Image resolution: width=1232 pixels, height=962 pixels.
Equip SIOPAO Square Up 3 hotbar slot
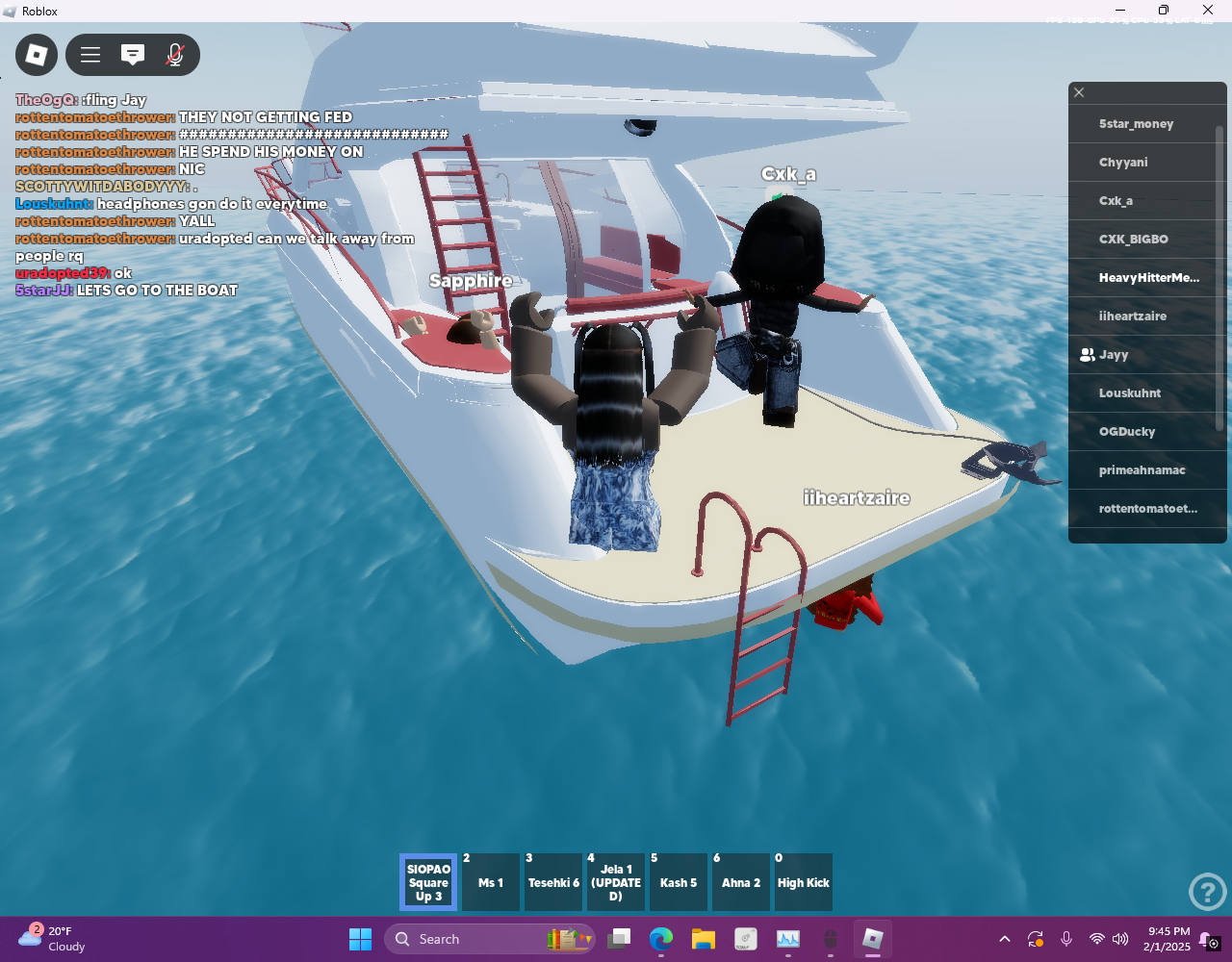(x=429, y=882)
